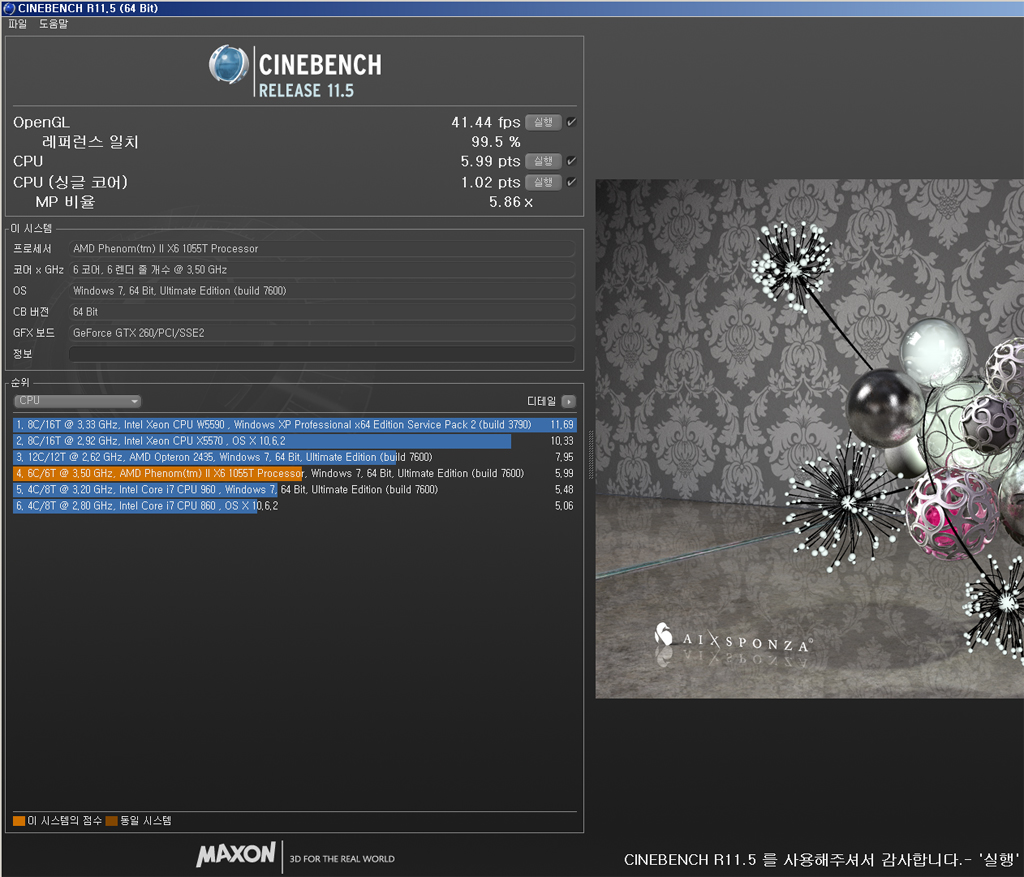This screenshot has height=877, width=1024.
Task: Click the status message at bottom right
Action: [823, 859]
